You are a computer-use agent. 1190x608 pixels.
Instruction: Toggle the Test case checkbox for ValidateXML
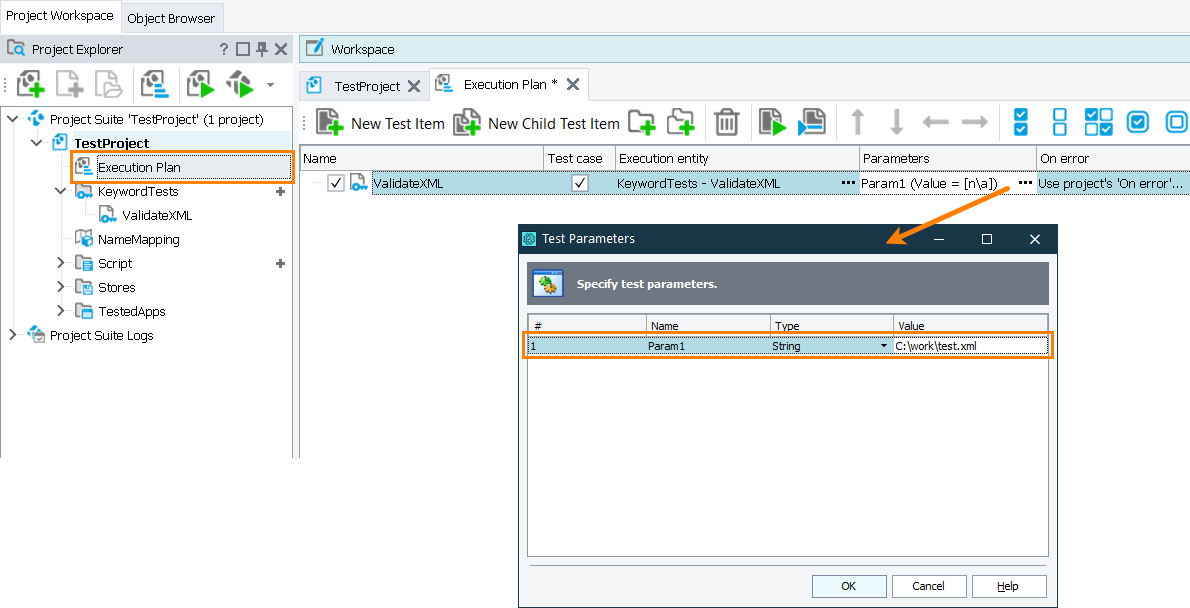(579, 183)
